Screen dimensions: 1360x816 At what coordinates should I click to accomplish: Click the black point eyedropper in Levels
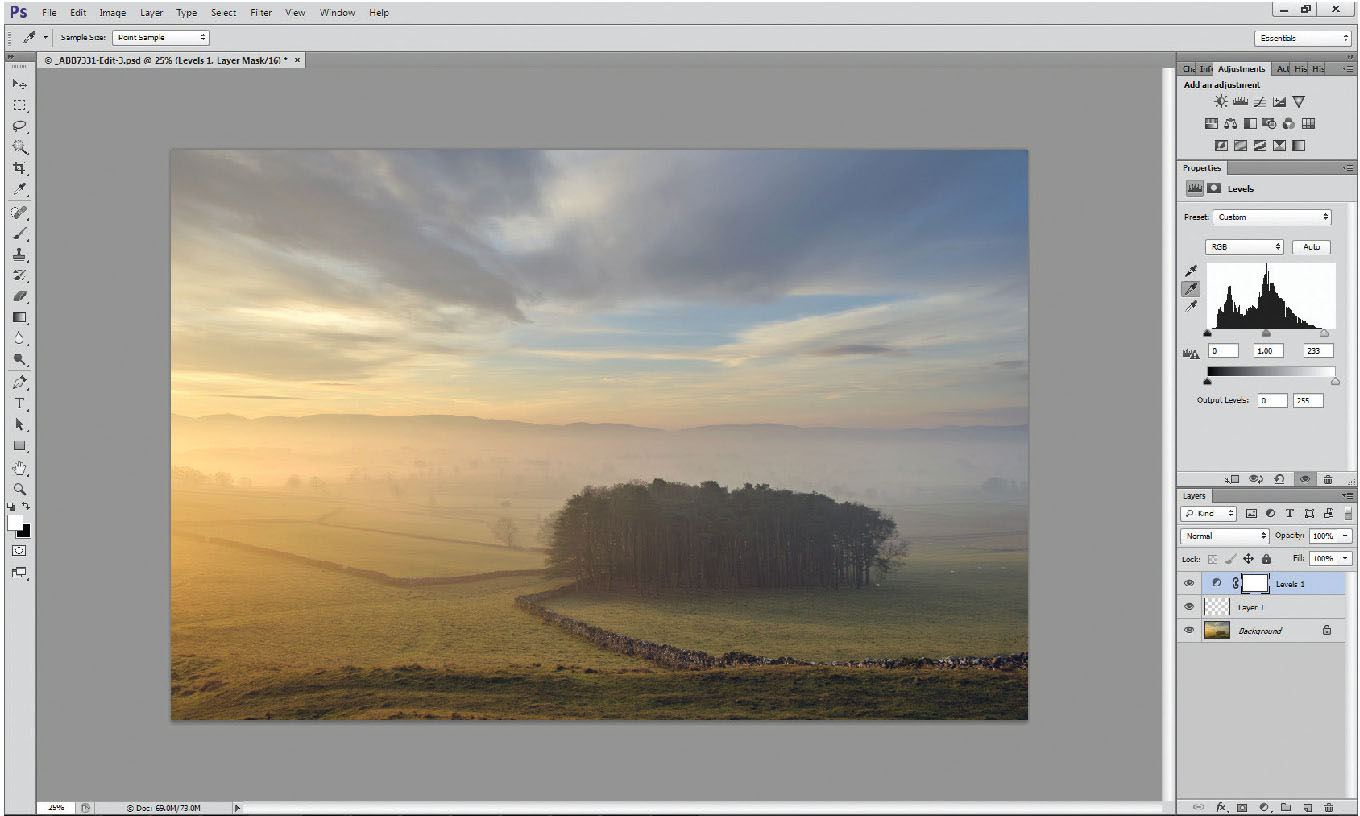(1191, 271)
